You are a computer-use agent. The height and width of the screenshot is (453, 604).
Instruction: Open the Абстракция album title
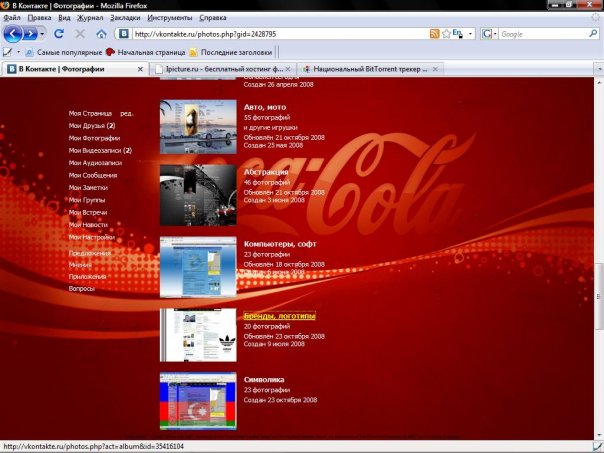(266, 172)
